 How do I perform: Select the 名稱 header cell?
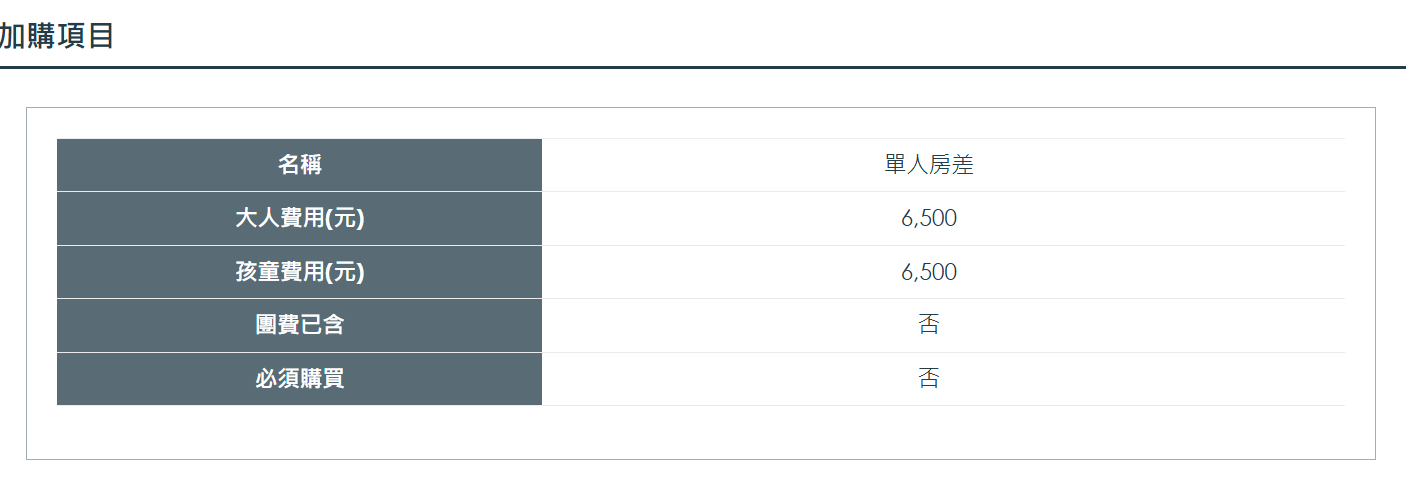(x=299, y=165)
